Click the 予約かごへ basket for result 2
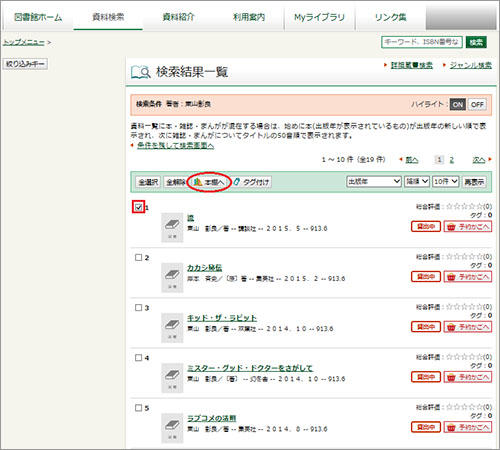The height and width of the screenshot is (450, 500). (468, 277)
